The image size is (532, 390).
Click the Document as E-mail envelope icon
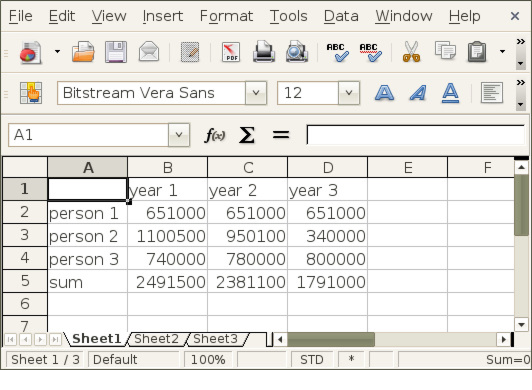(x=149, y=52)
